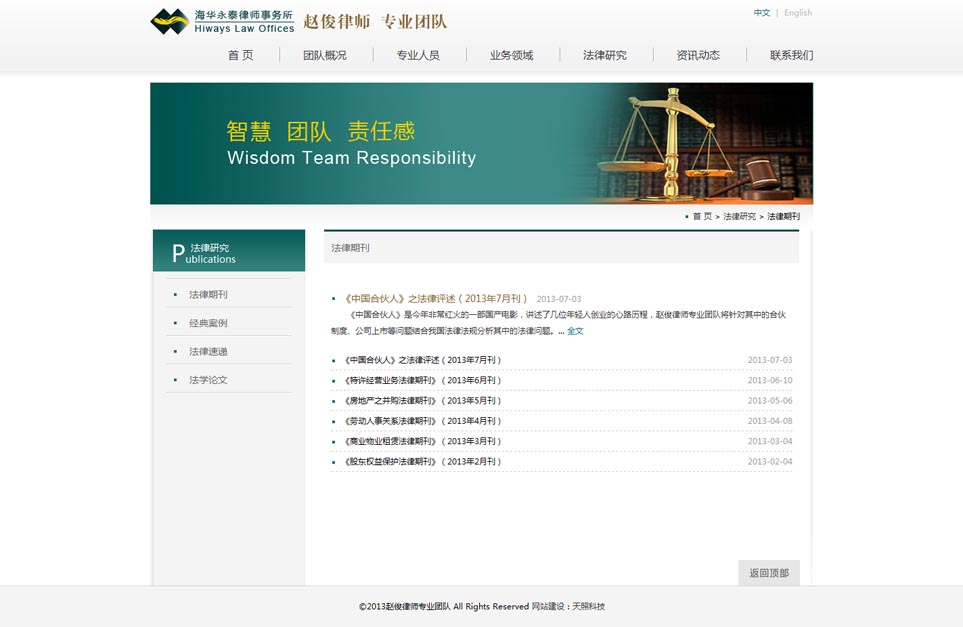Open the 团队概况 navigation item

click(x=324, y=55)
